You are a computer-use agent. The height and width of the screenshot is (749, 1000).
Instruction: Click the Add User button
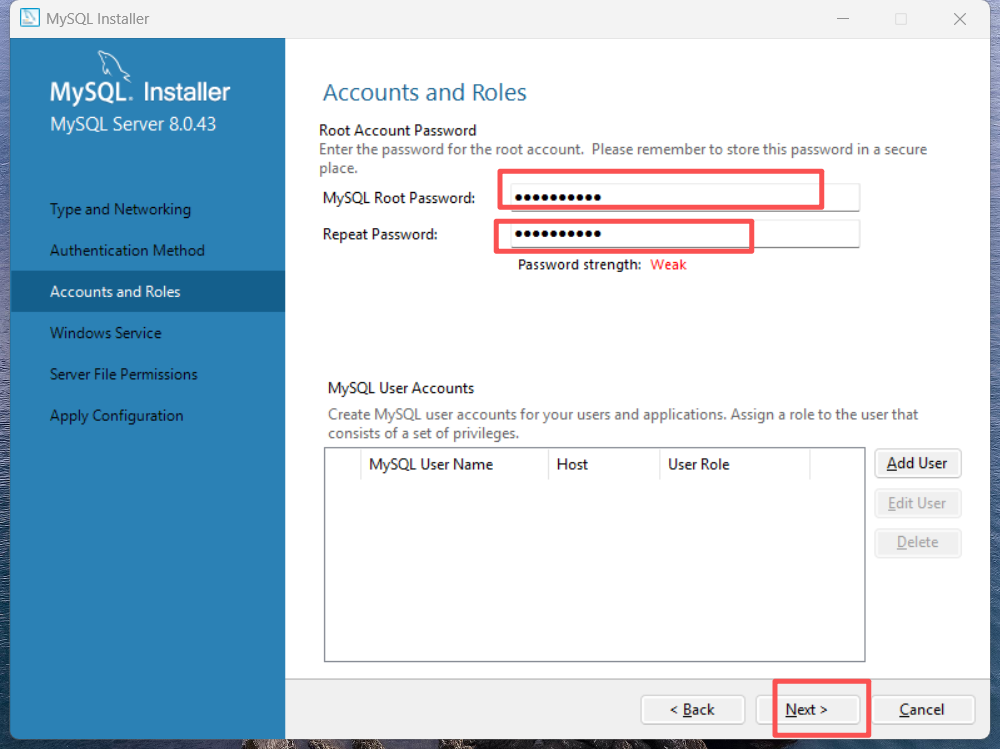[x=917, y=463]
